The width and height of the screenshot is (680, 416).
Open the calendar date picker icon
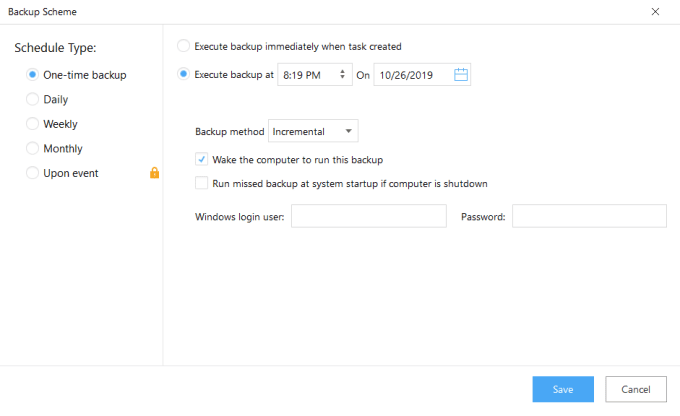[x=461, y=75]
